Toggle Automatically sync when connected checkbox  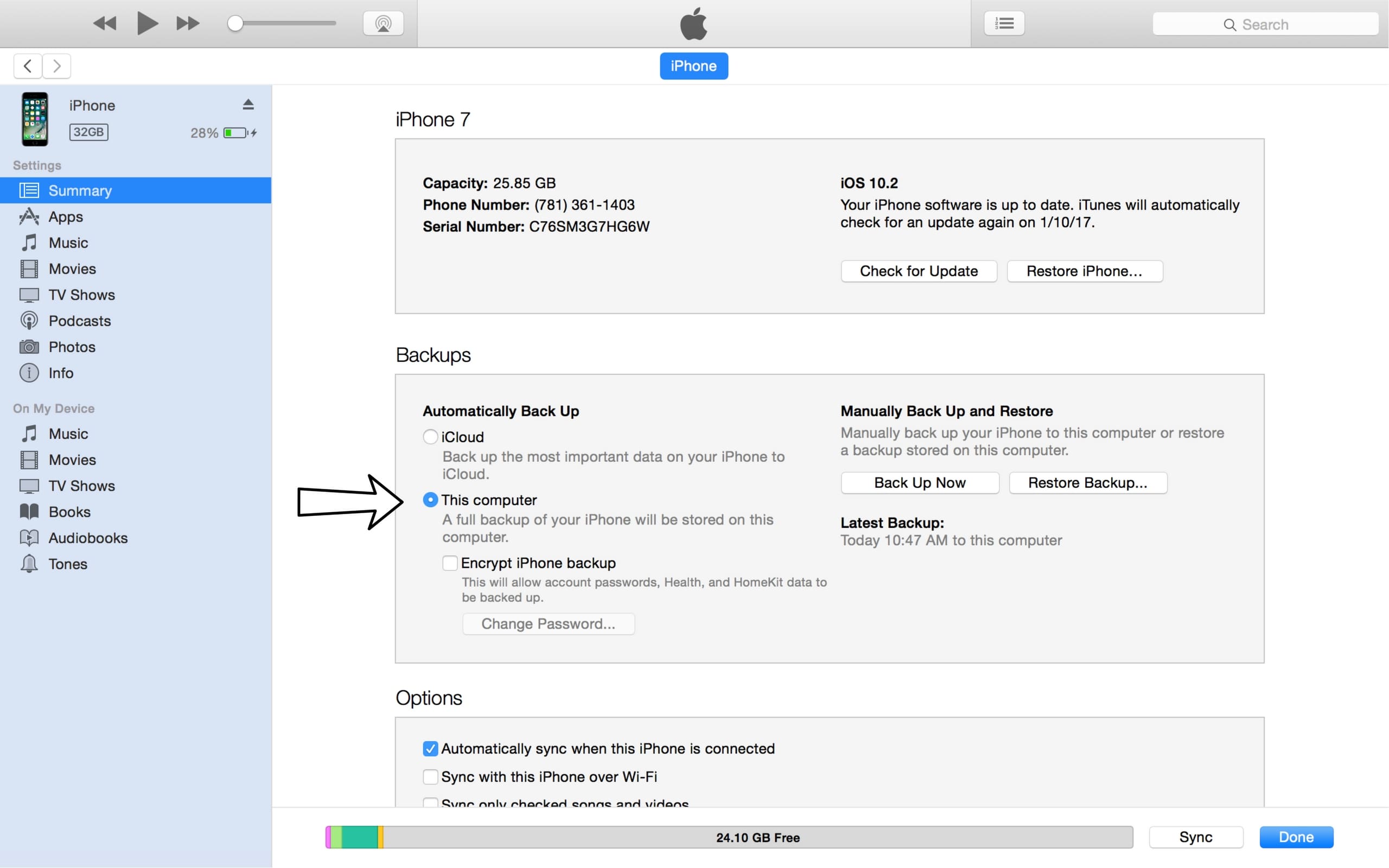click(x=429, y=747)
